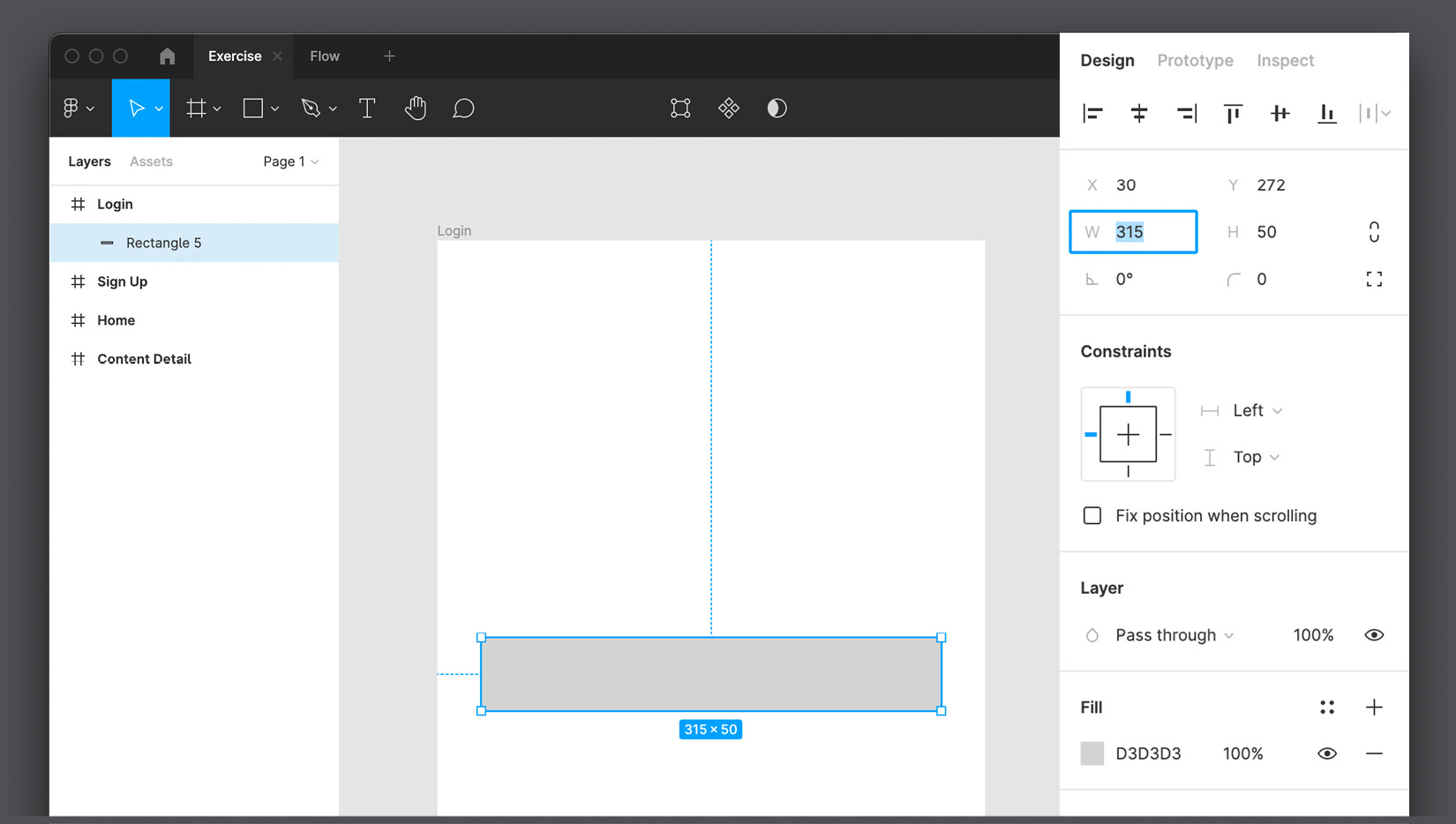Click the Fill style grid icon
Screen dimensions: 1456x824
pos(1326,708)
